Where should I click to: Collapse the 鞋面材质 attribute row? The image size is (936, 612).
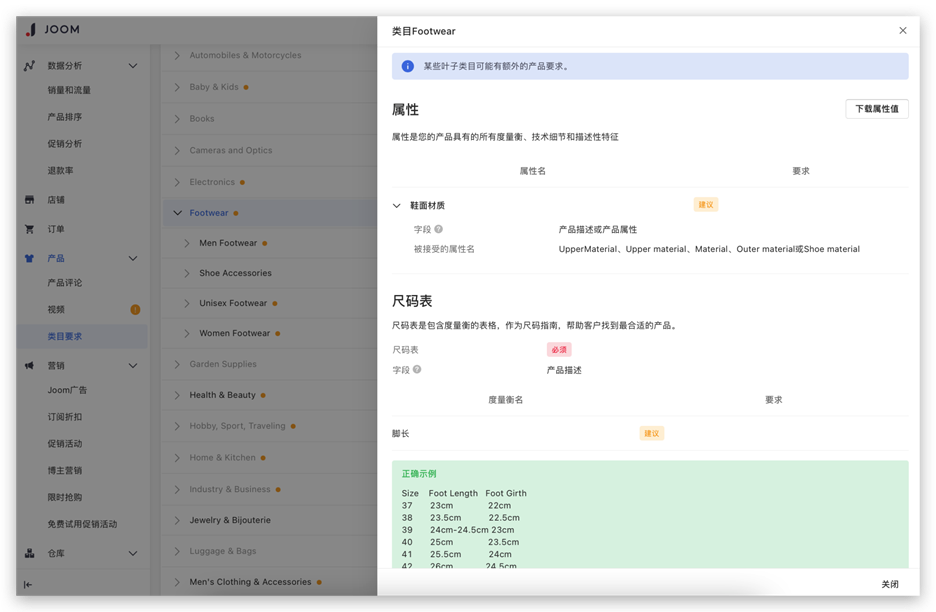[397, 206]
